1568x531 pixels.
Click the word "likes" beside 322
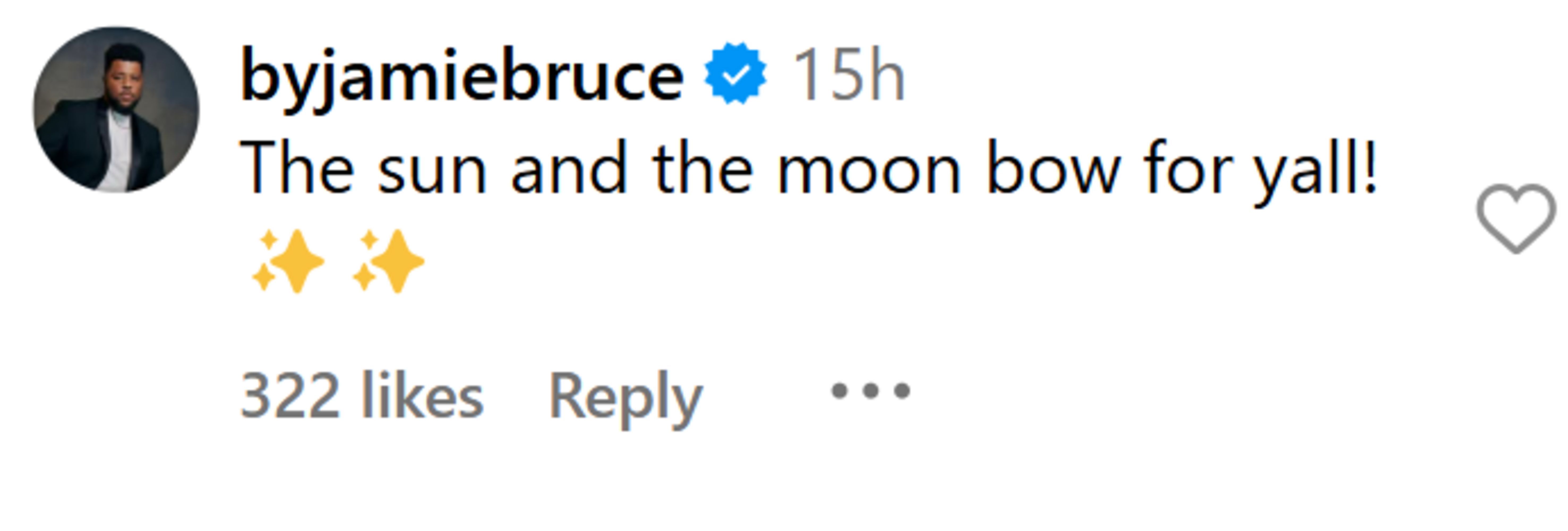click(422, 397)
